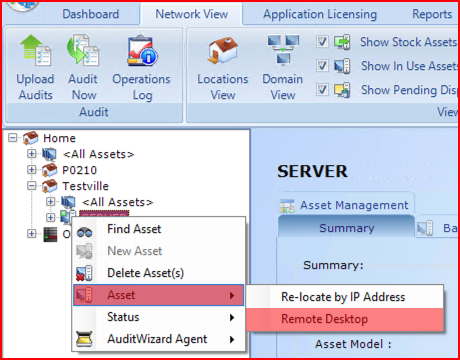
Task: Open the Operations Log
Action: coord(141,67)
